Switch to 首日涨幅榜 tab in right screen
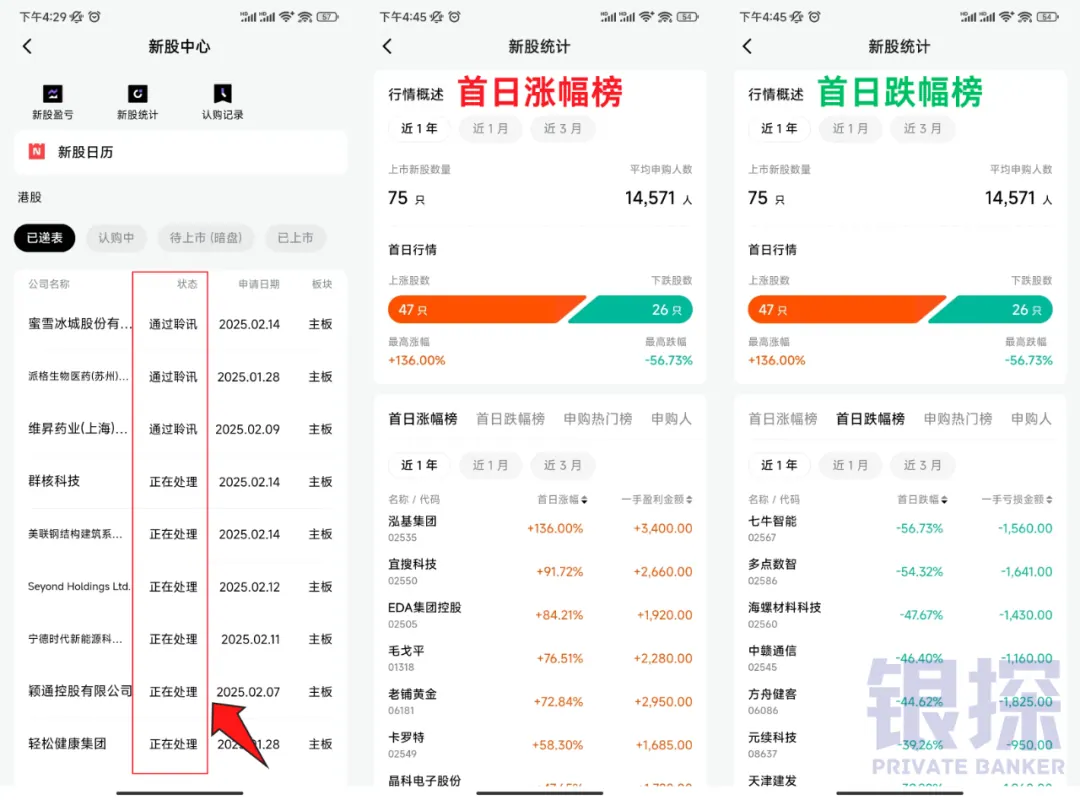This screenshot has height=800, width=1080. click(783, 418)
